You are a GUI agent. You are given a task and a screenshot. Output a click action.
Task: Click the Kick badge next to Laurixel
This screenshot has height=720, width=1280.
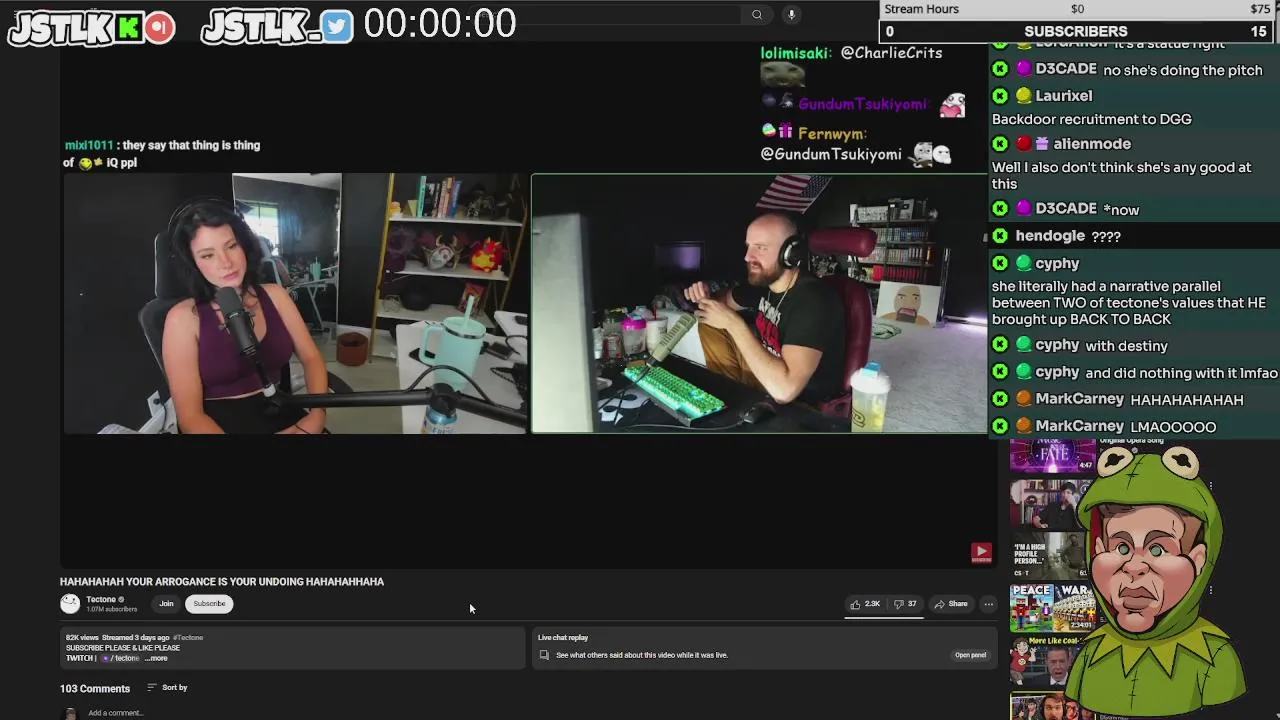coord(1000,96)
